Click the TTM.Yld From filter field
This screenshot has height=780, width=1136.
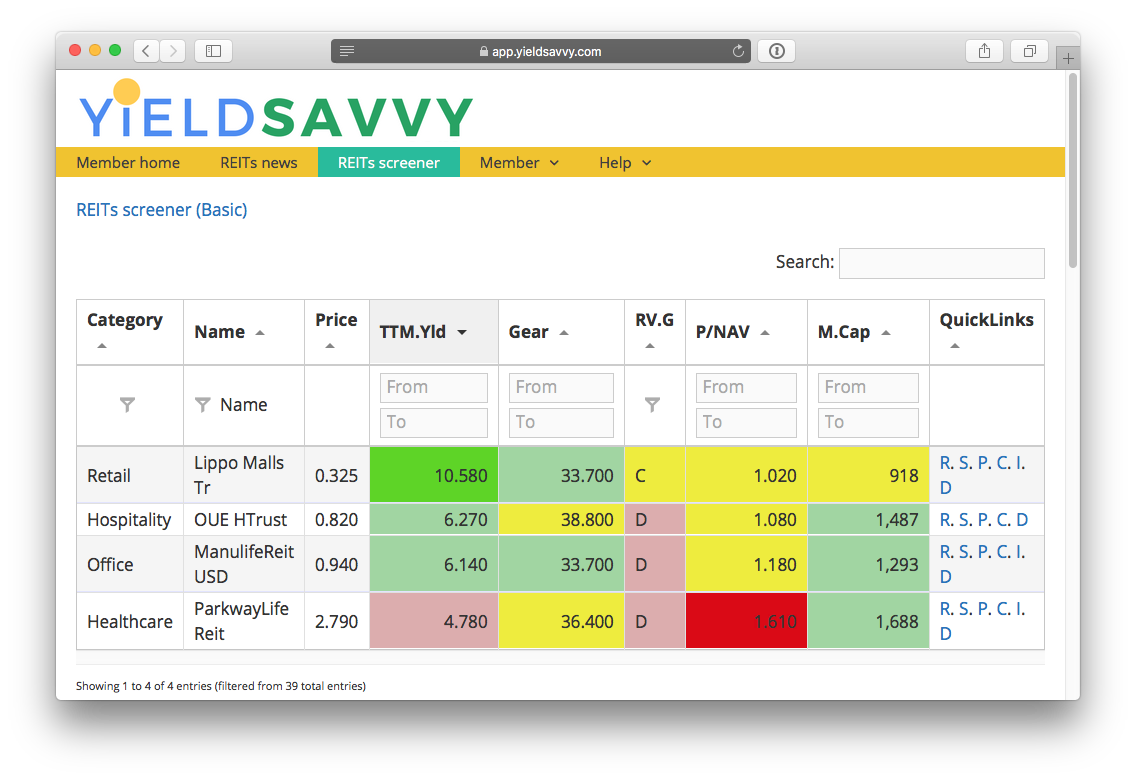[433, 387]
